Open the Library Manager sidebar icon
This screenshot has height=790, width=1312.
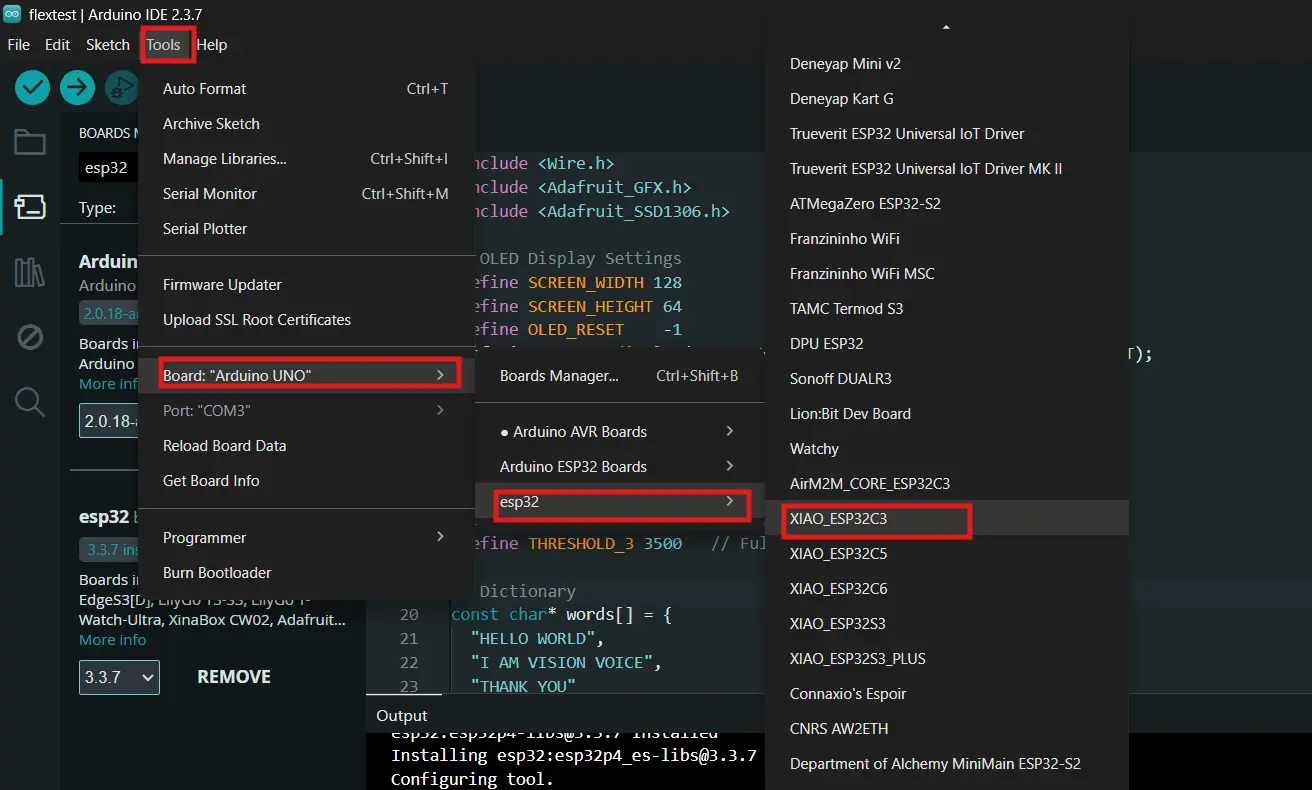pos(30,272)
